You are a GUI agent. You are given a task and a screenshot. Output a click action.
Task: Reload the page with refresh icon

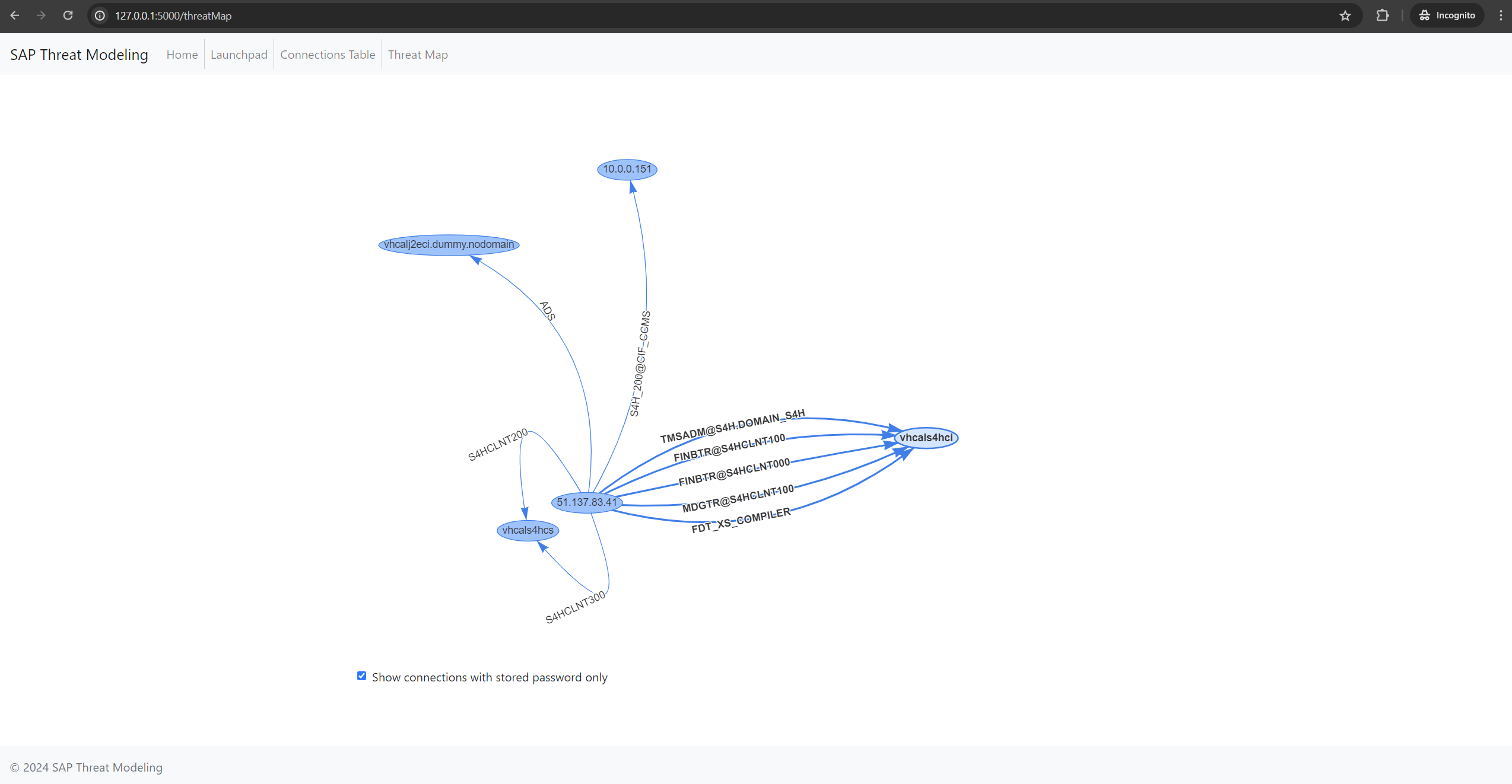click(68, 15)
